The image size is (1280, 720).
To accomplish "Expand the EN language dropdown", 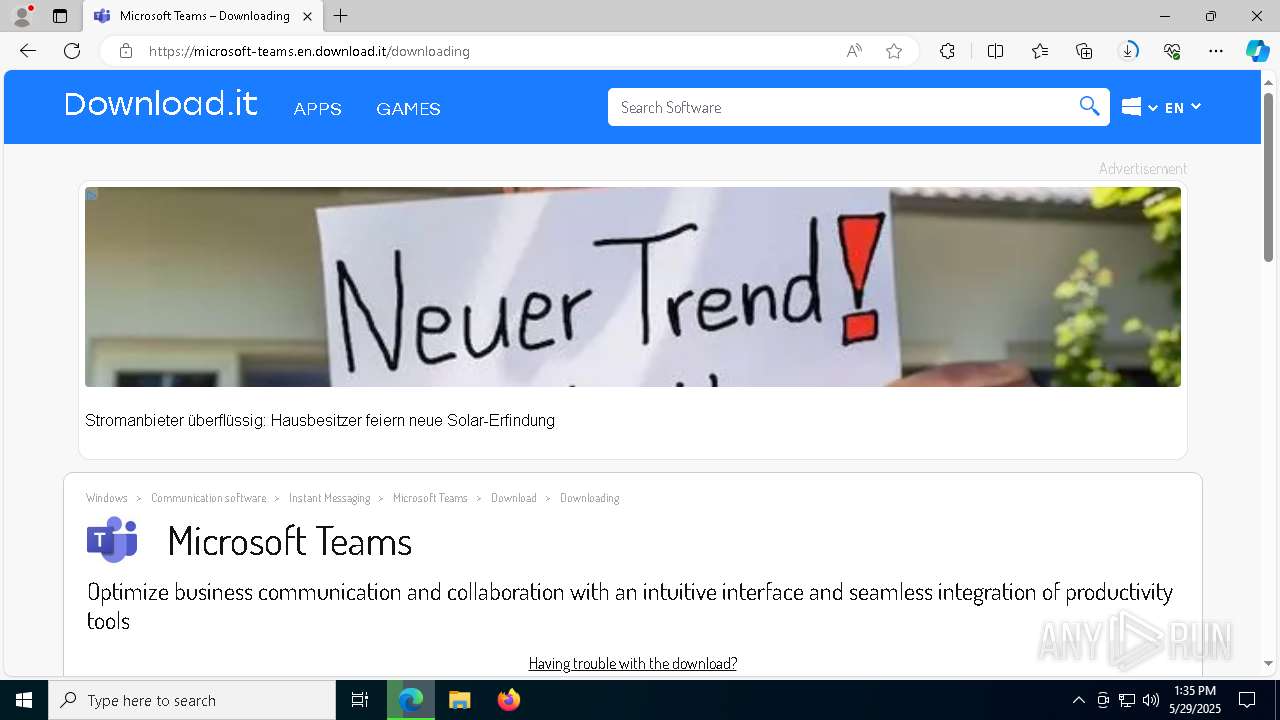I will click(1183, 107).
